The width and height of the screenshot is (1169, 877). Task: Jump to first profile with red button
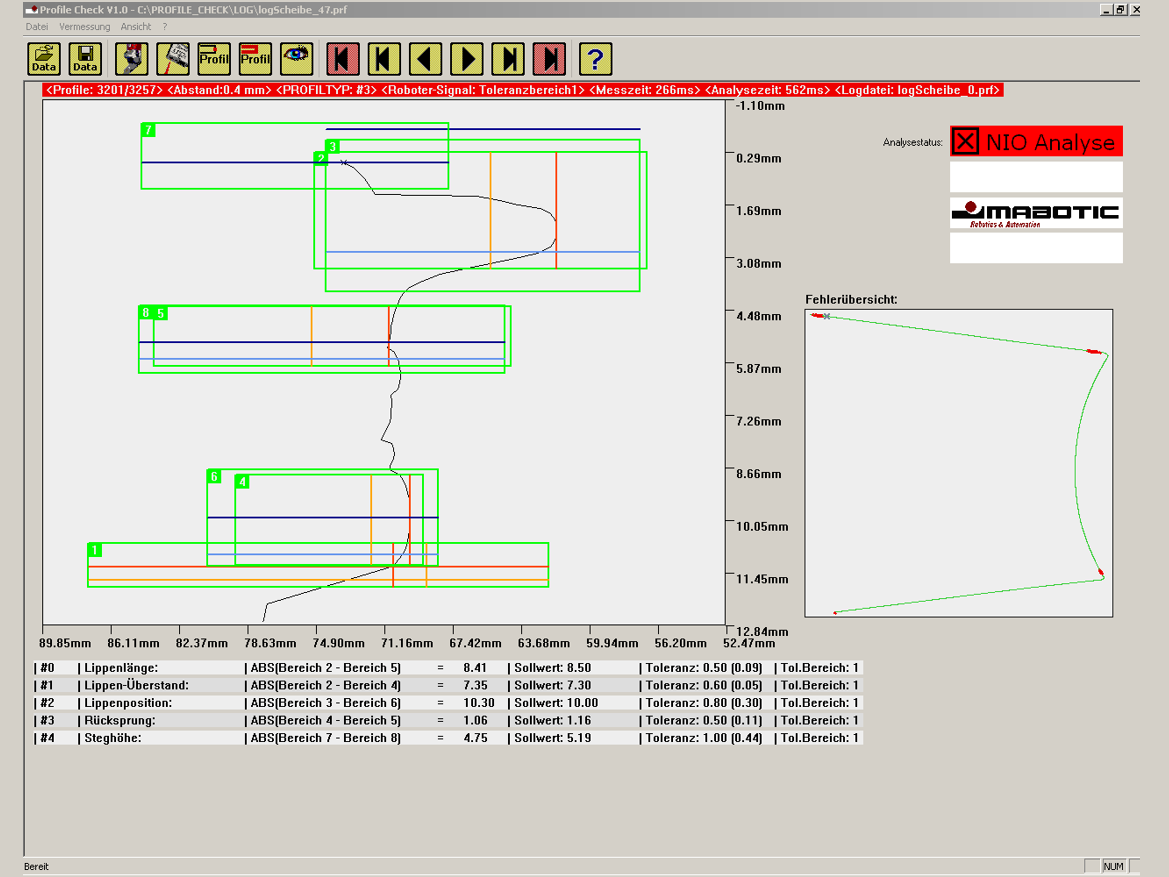tap(343, 59)
